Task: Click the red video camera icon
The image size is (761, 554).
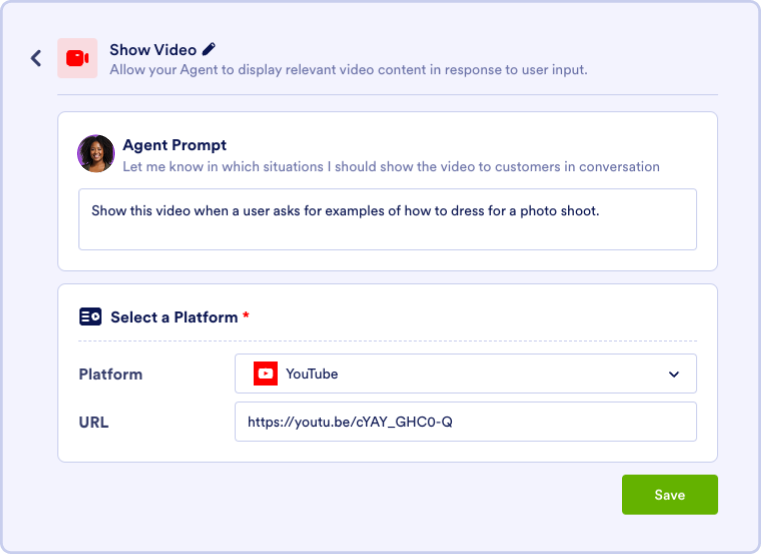Action: [77, 58]
